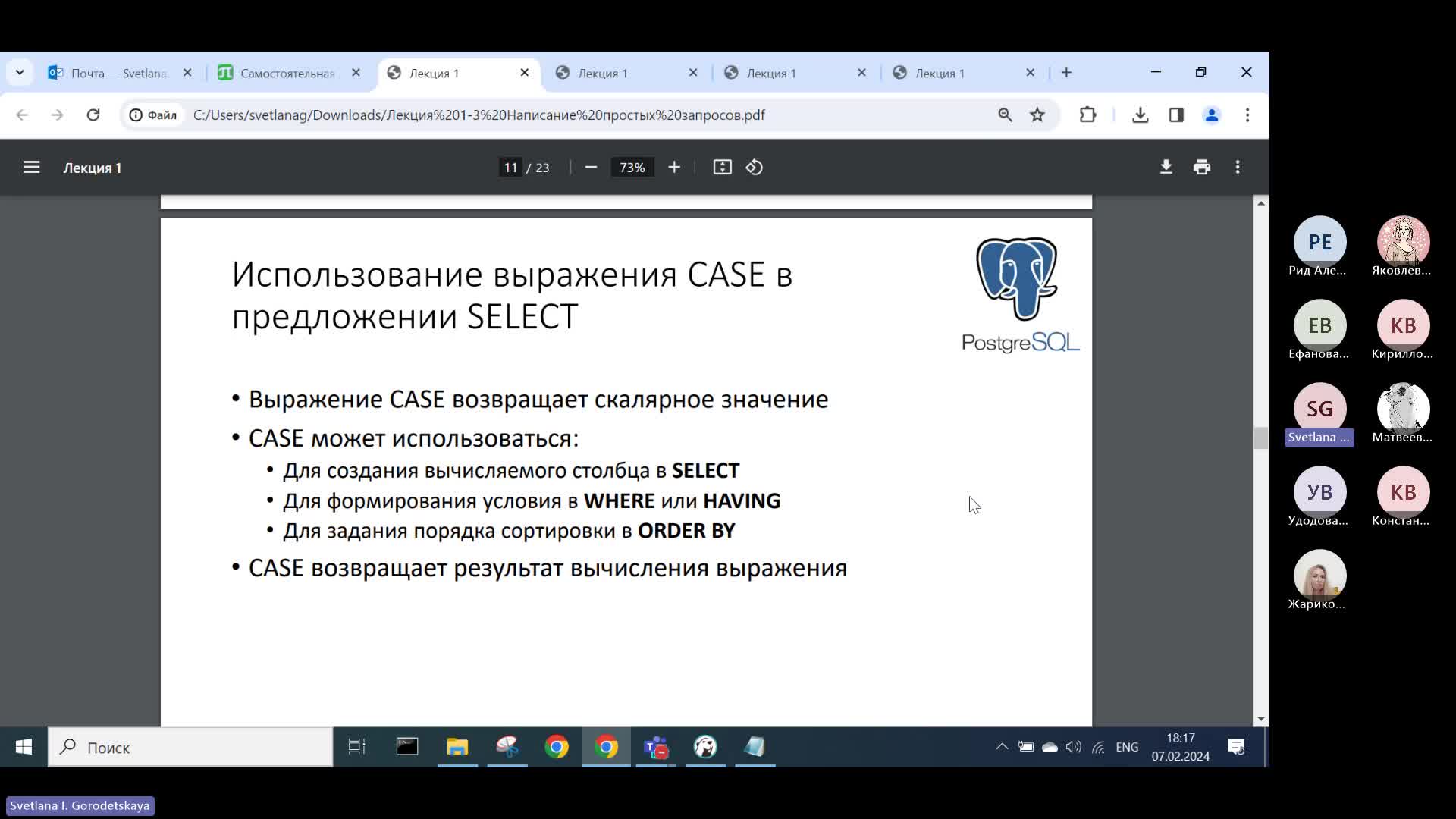
Task: Show file info via the Файл chip
Action: point(153,115)
